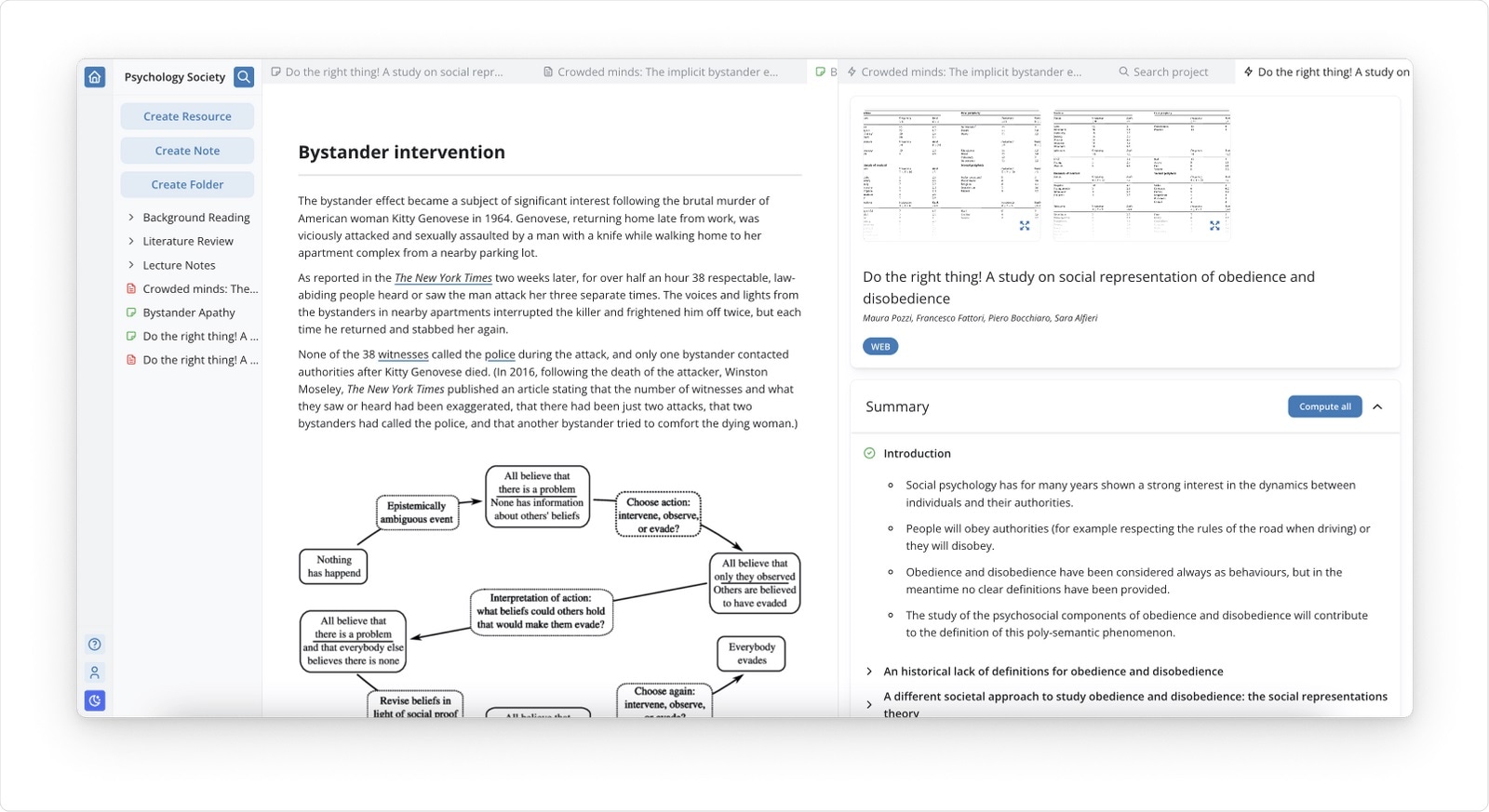Click the 'Epistemically ambiguous event' diagram box
This screenshot has width=1489, height=812.
(417, 512)
